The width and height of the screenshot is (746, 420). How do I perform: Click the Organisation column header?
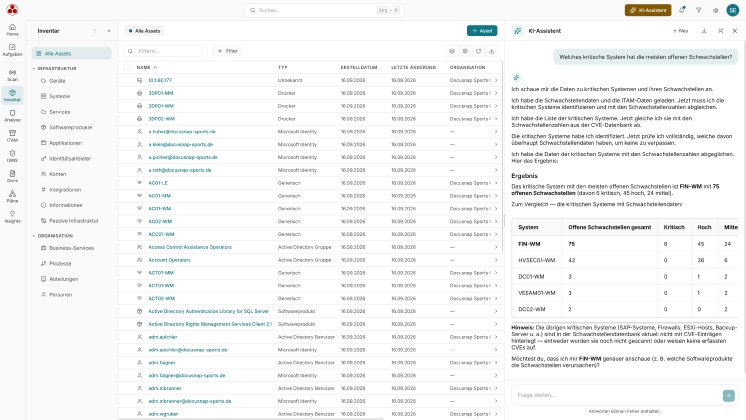[x=467, y=68]
